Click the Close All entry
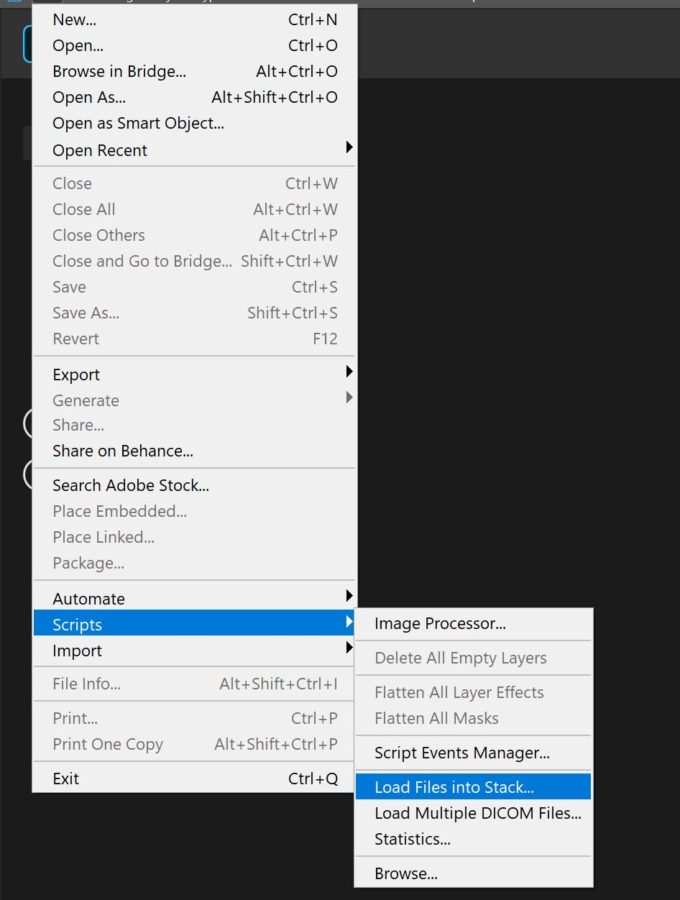This screenshot has height=900, width=680. 195,209
